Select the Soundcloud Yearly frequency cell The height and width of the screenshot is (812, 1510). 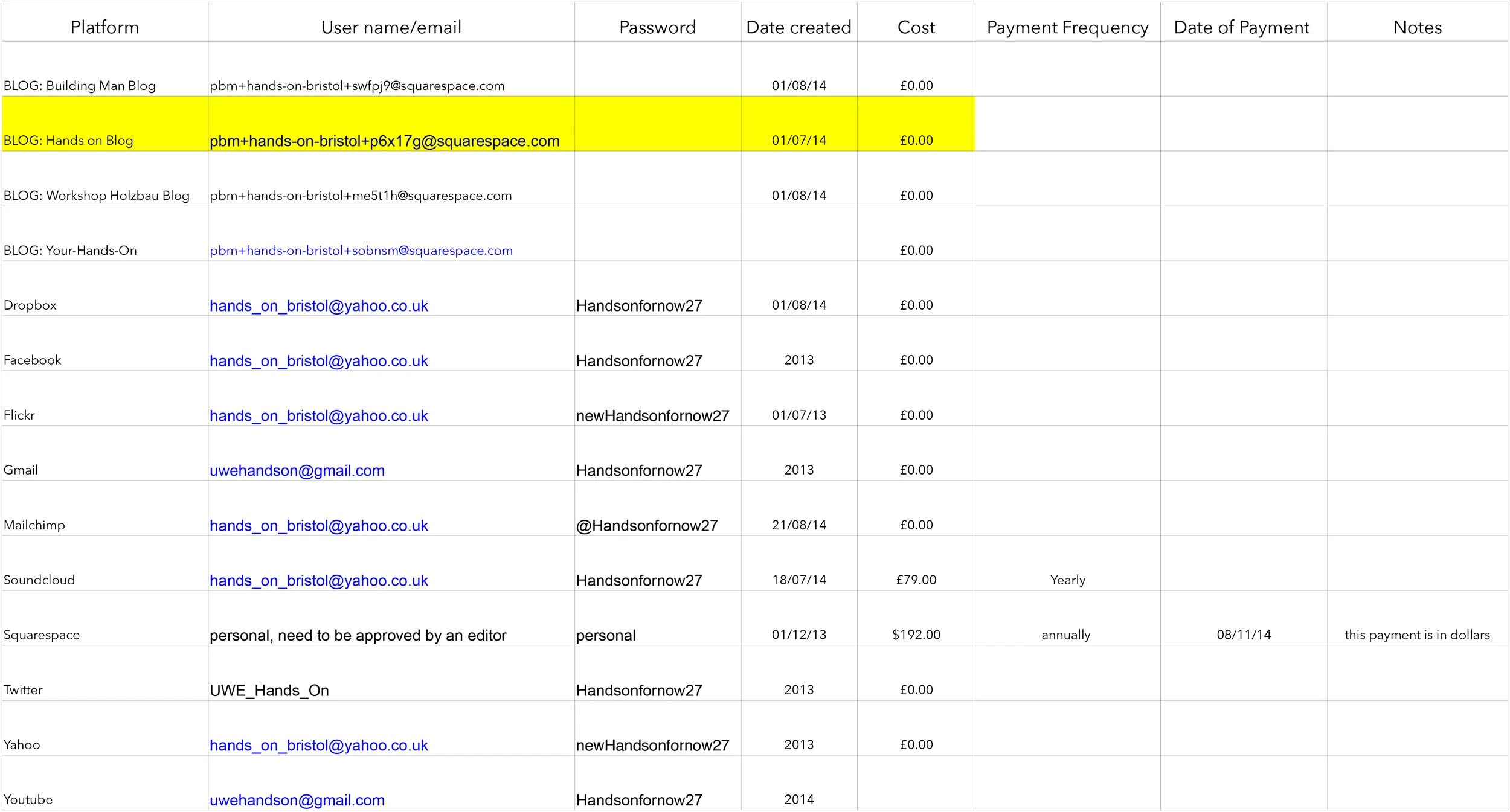click(1067, 580)
